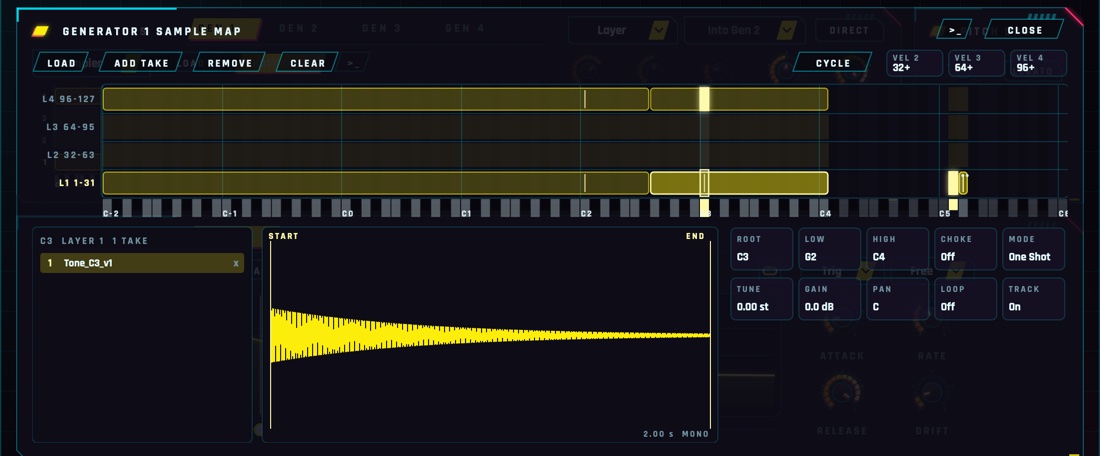This screenshot has width=1100, height=456.
Task: Click the CYCLE button
Action: [x=833, y=63]
